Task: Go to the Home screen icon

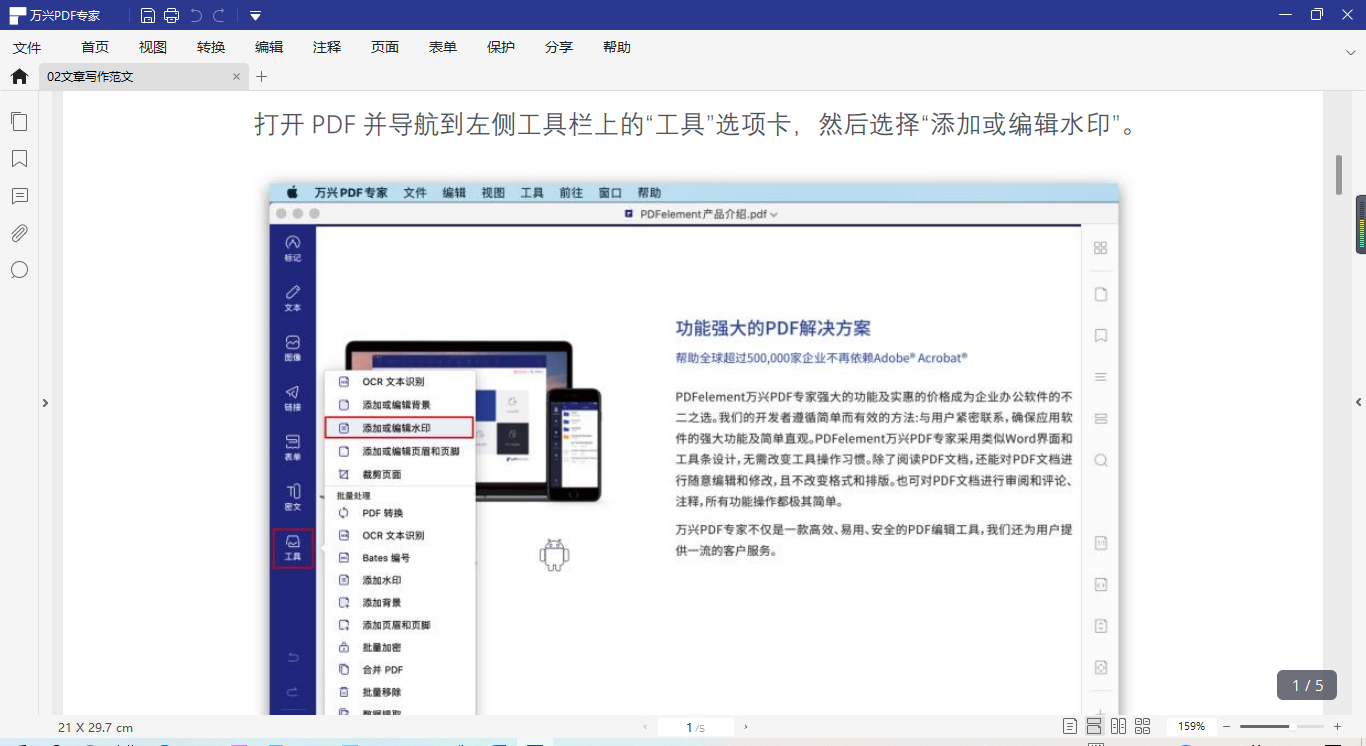Action: click(19, 76)
